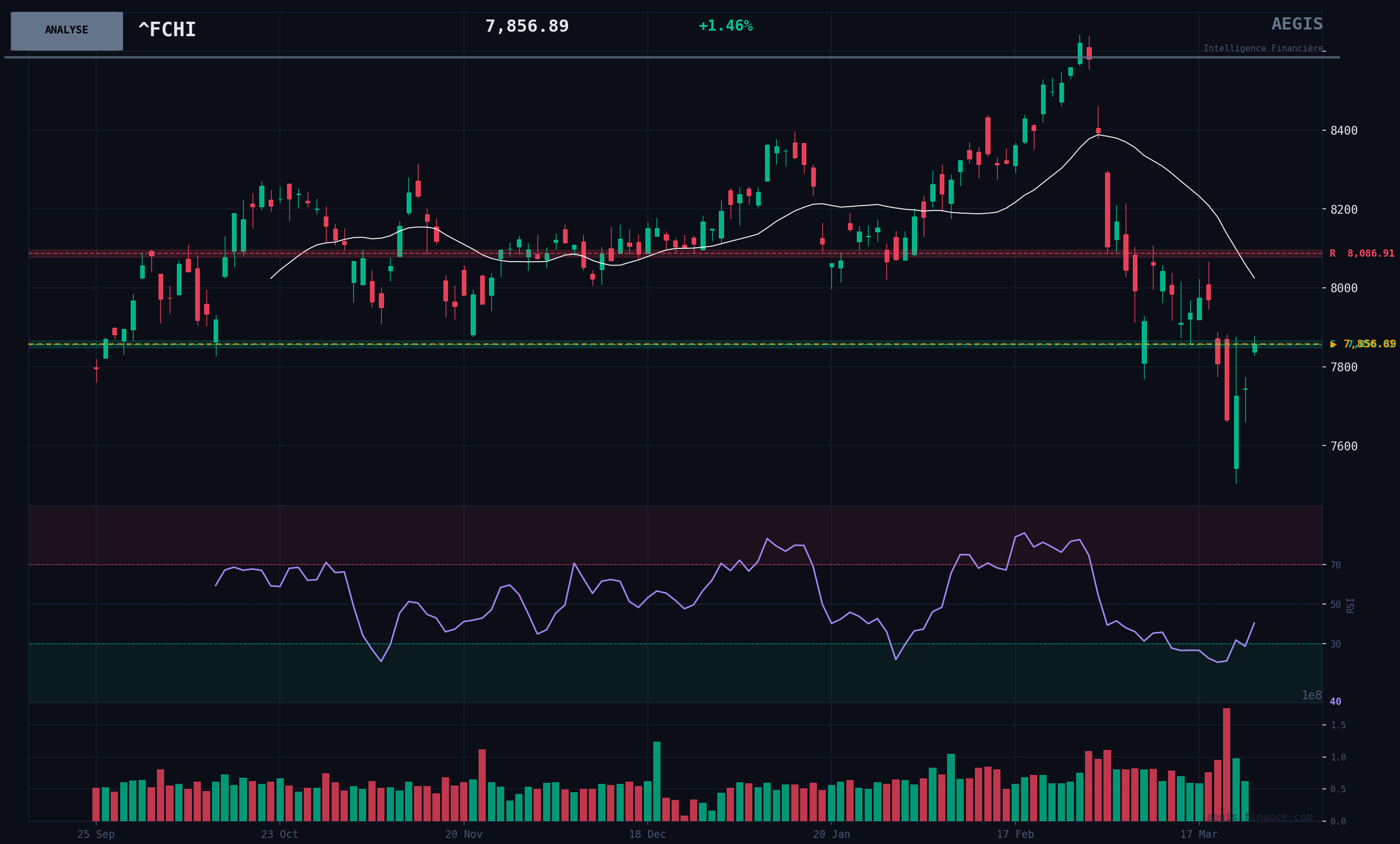This screenshot has width=1400, height=844.
Task: Click the 25 Sep date label
Action: pos(96,835)
